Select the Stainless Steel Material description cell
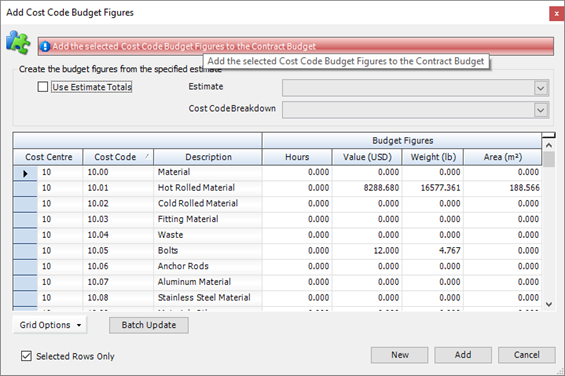Viewport: 565px width, 376px height. point(208,297)
